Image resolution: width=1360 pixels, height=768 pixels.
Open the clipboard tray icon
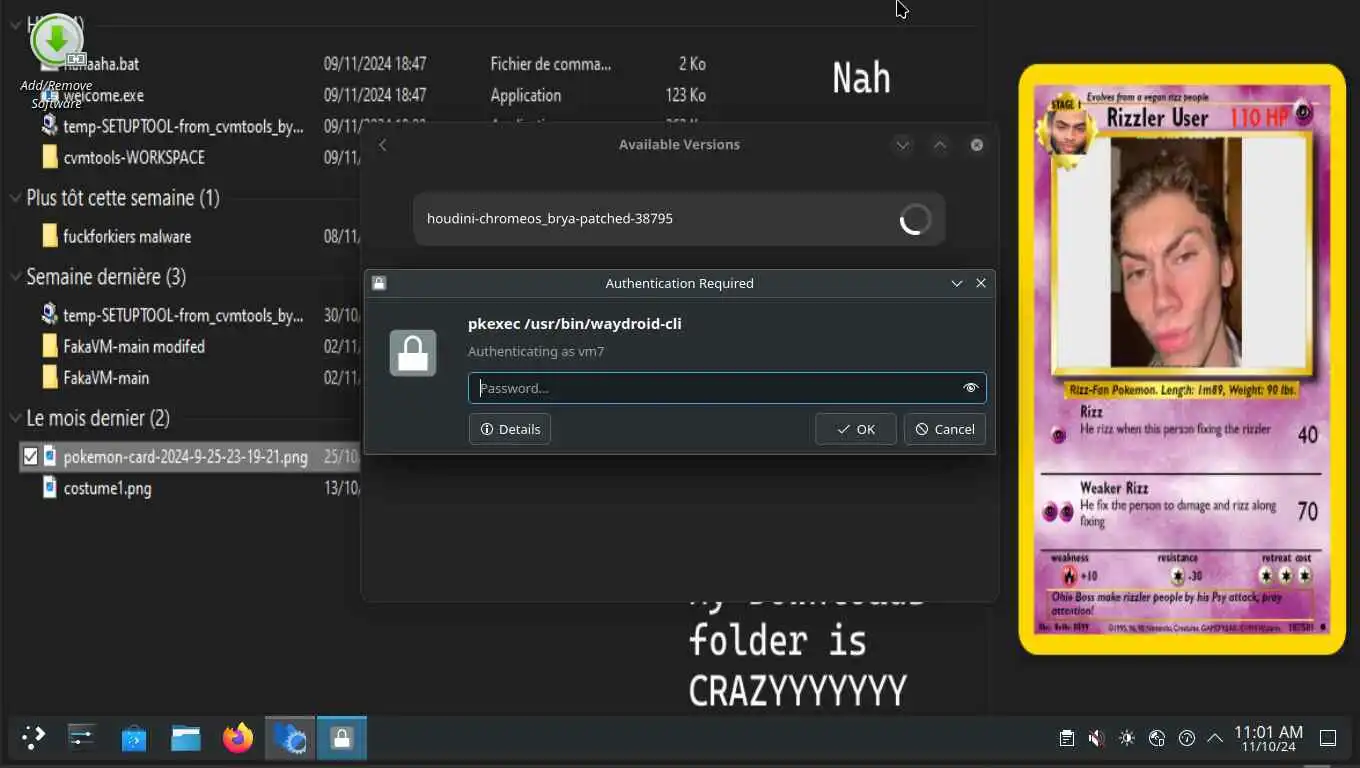click(1067, 738)
